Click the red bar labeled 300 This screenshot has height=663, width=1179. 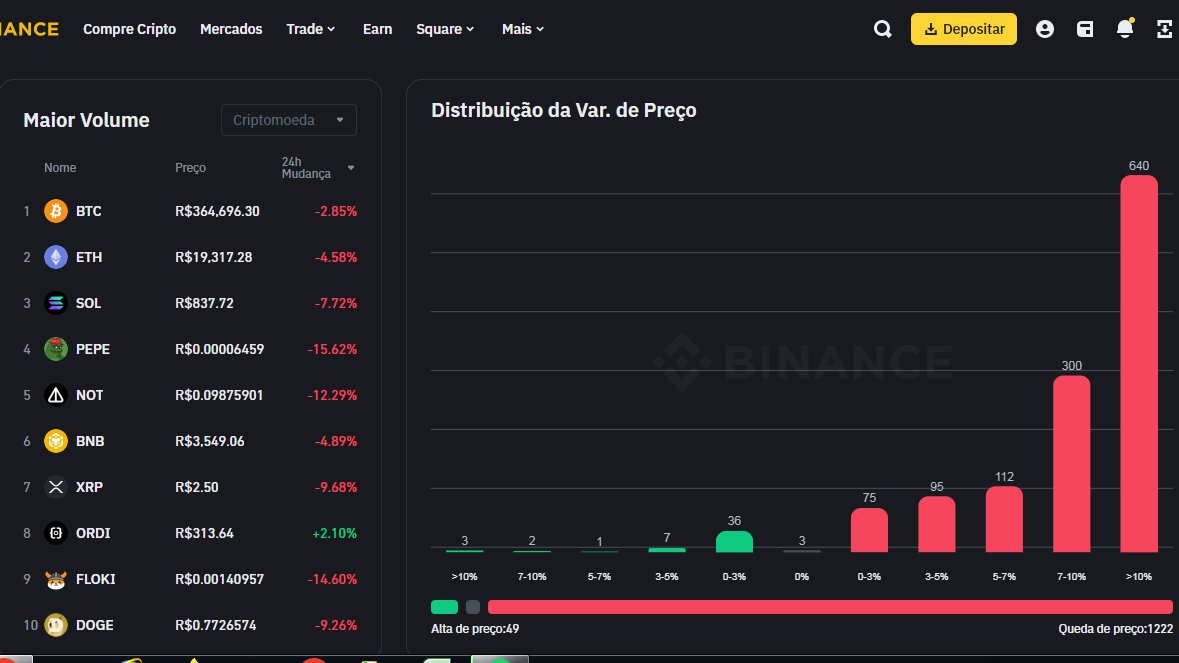[x=1071, y=464]
